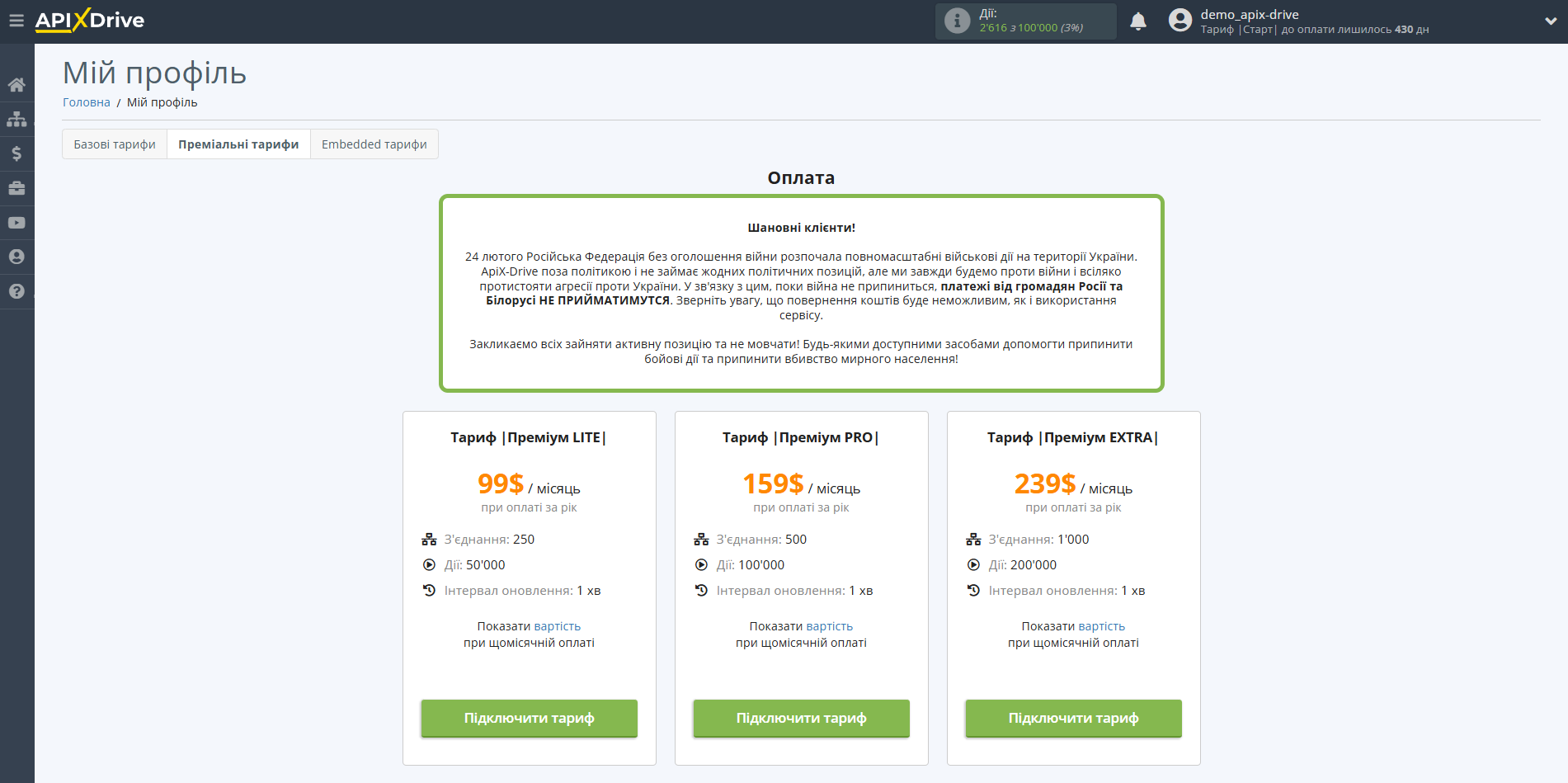Open the help question mark icon

click(16, 291)
